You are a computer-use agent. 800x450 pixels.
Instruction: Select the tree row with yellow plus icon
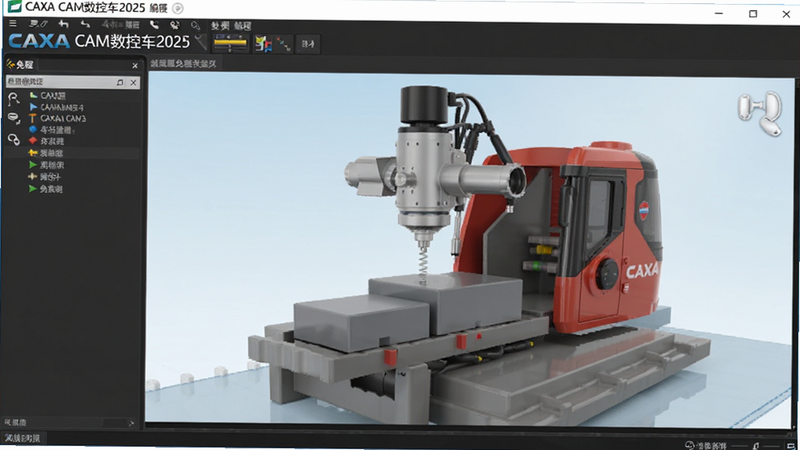point(44,177)
